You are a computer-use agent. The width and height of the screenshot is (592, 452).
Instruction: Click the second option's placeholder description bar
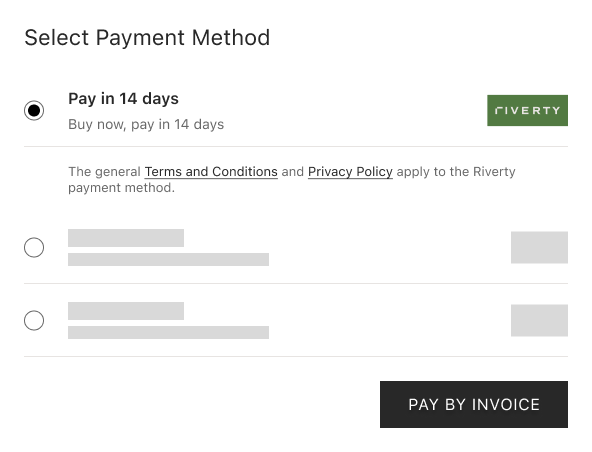coord(168,259)
